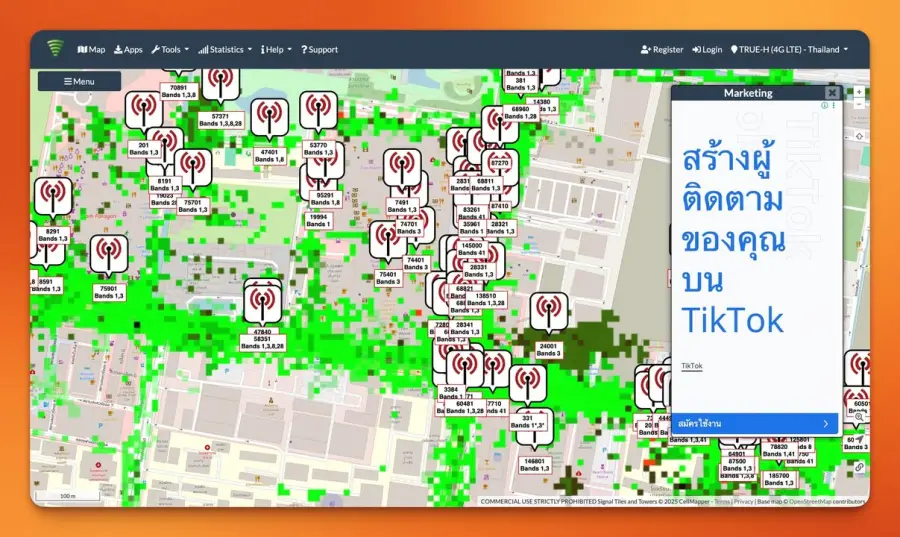Click the ad info icon in the Marketing panel
This screenshot has width=900, height=537.
pyautogui.click(x=824, y=106)
